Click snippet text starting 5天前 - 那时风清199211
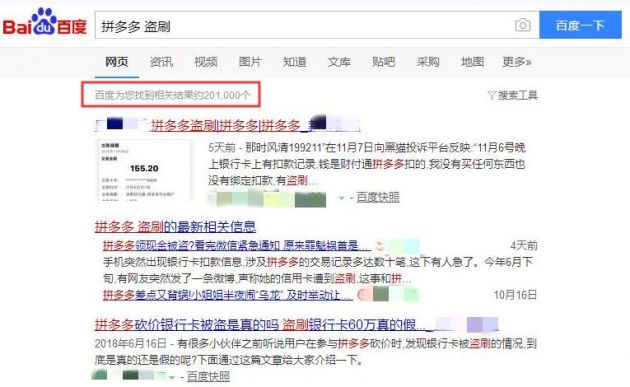The image size is (630, 387). point(367,164)
